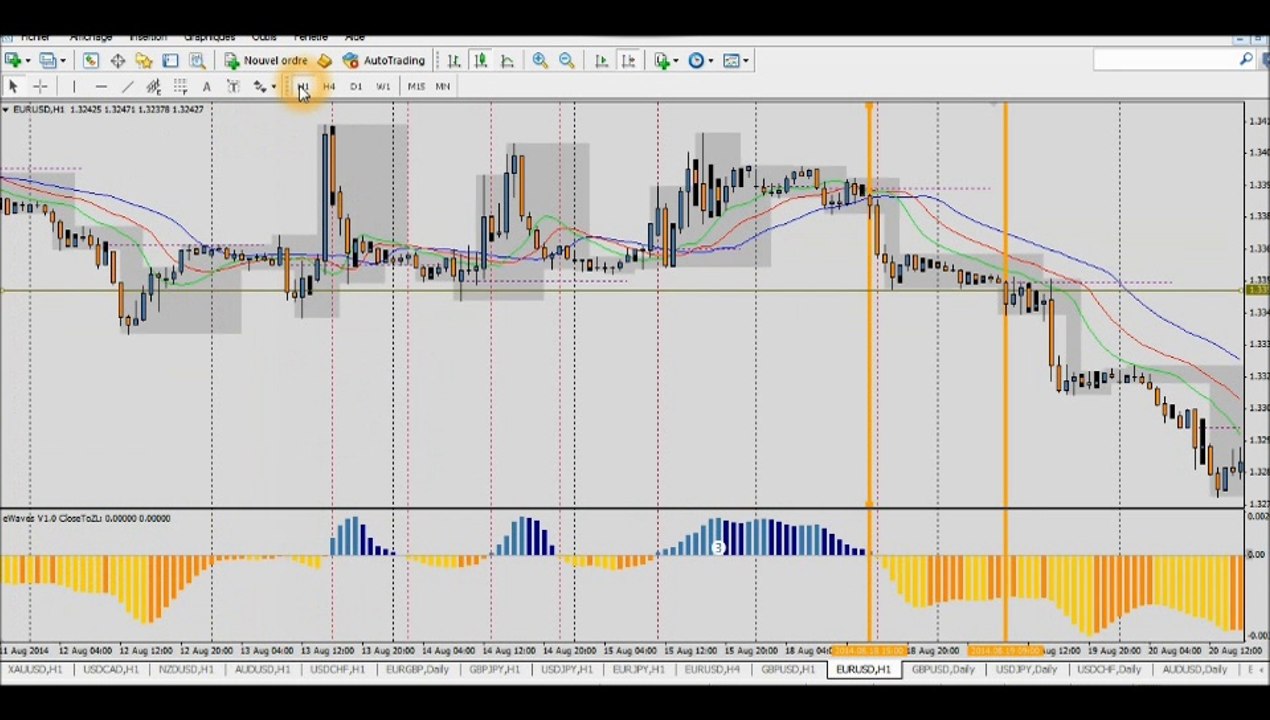Open the indicators list icon
This screenshot has width=1270, height=720.
(x=662, y=61)
